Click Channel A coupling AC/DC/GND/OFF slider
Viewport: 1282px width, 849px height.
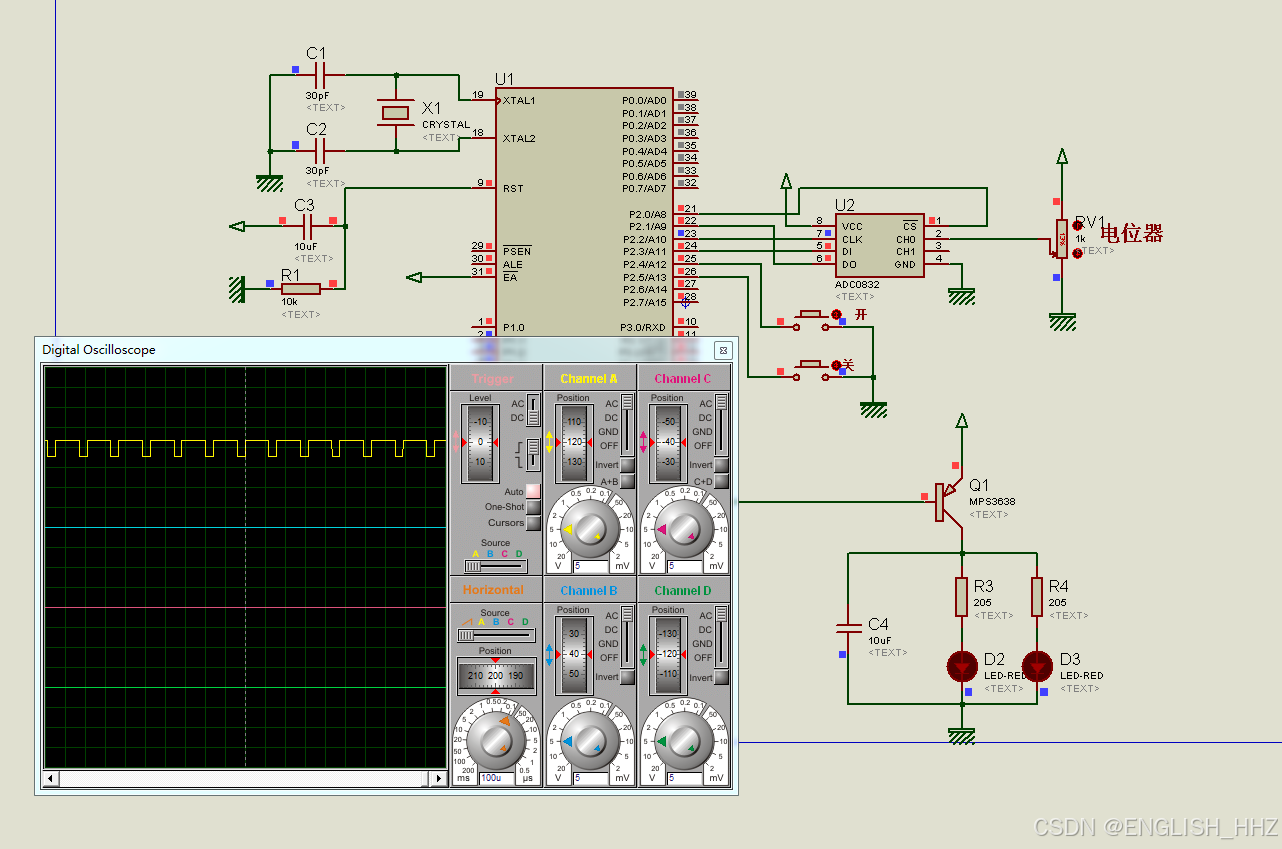(627, 424)
